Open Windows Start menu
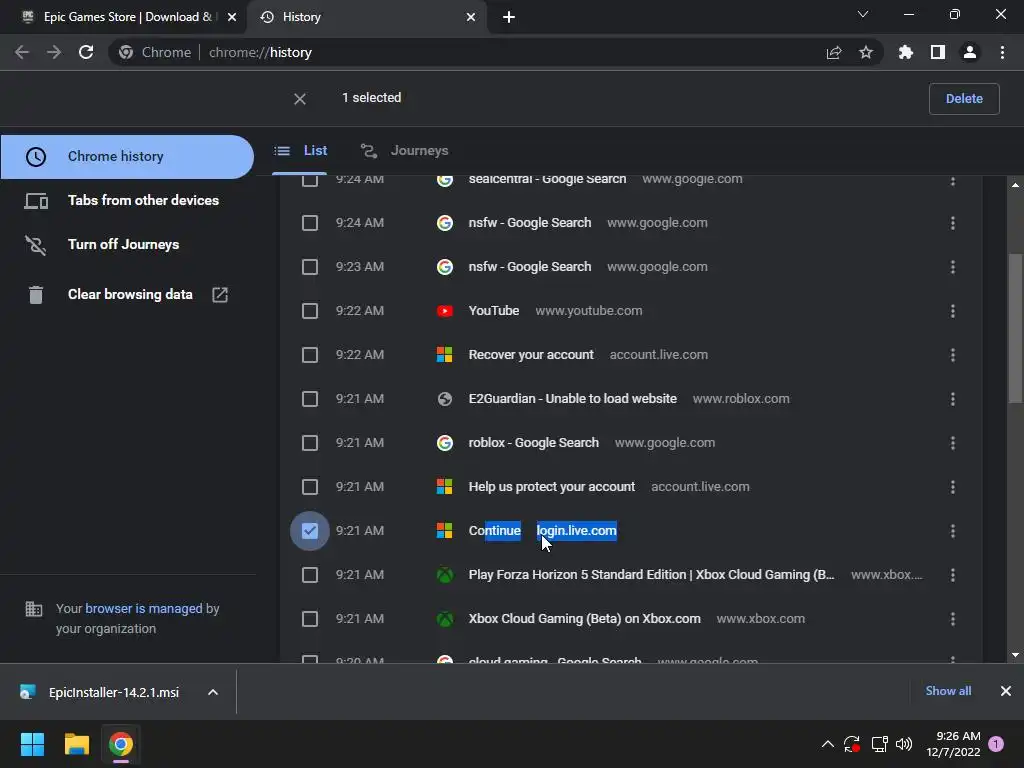The width and height of the screenshot is (1024, 768). click(32, 744)
